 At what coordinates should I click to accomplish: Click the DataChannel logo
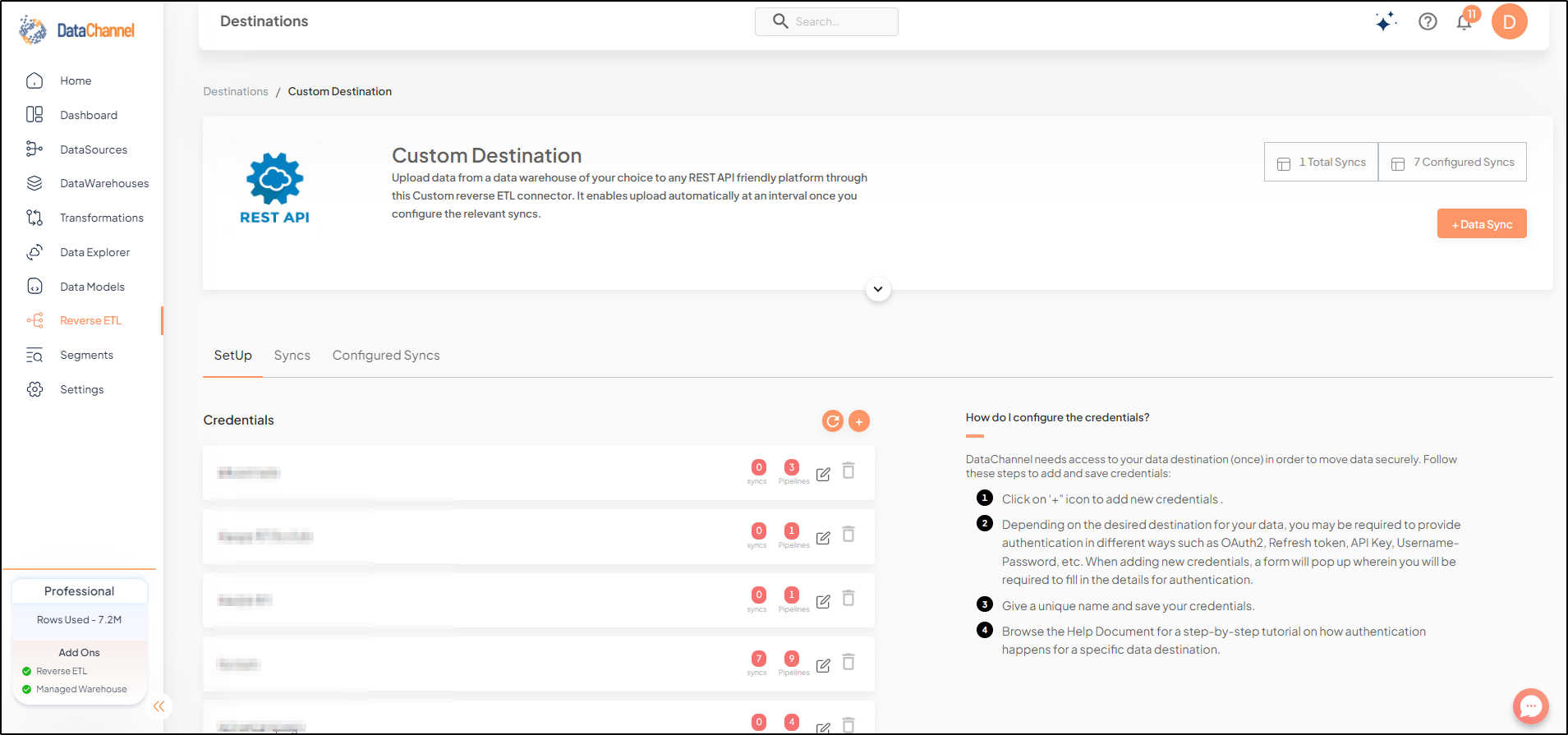pyautogui.click(x=76, y=30)
